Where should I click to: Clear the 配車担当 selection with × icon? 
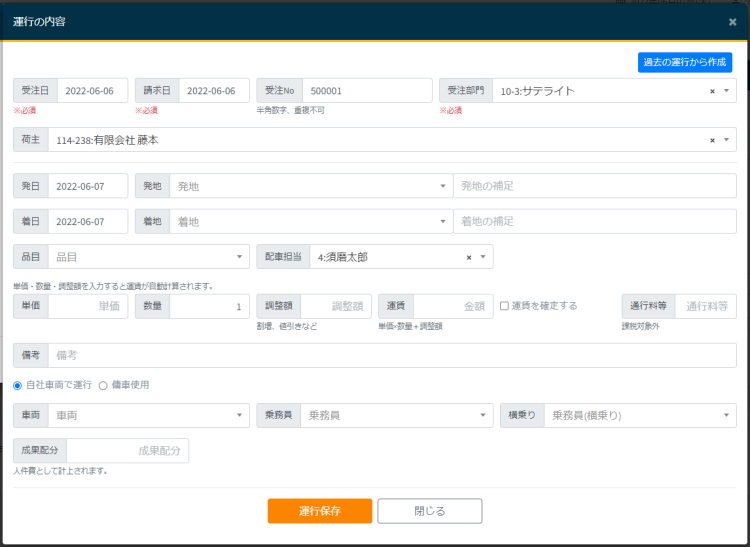pos(468,257)
